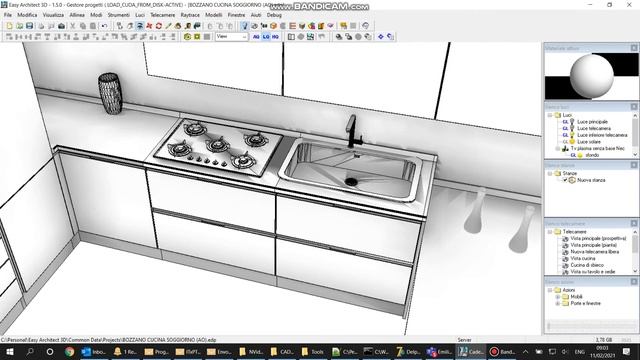Open the File menu
The image size is (640, 360).
(8, 15)
